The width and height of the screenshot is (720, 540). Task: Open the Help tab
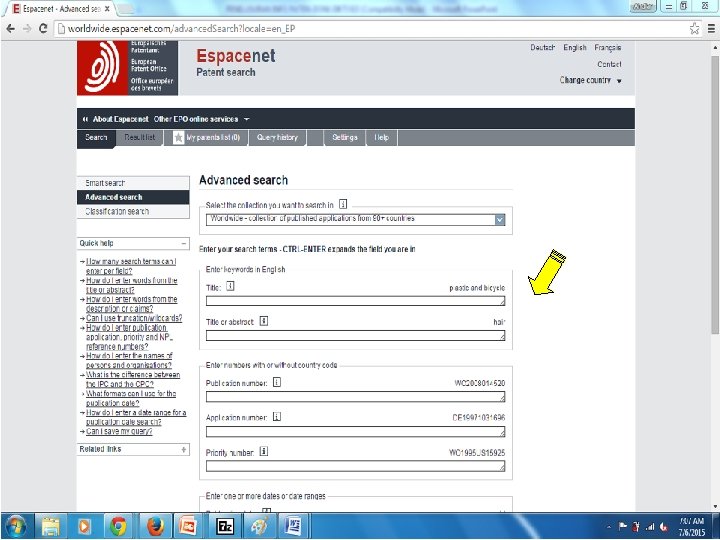click(x=382, y=137)
